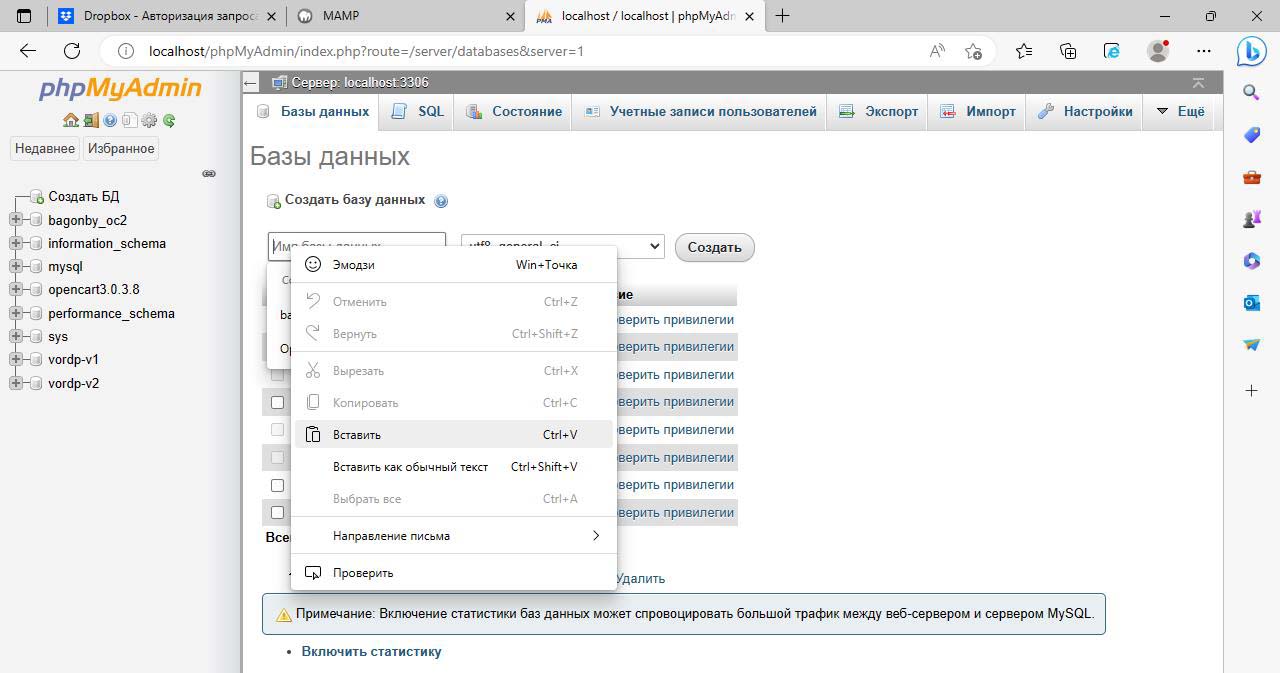Viewport: 1280px width, 673px height.
Task: Click the phpMyAdmin home icon
Action: [70, 120]
